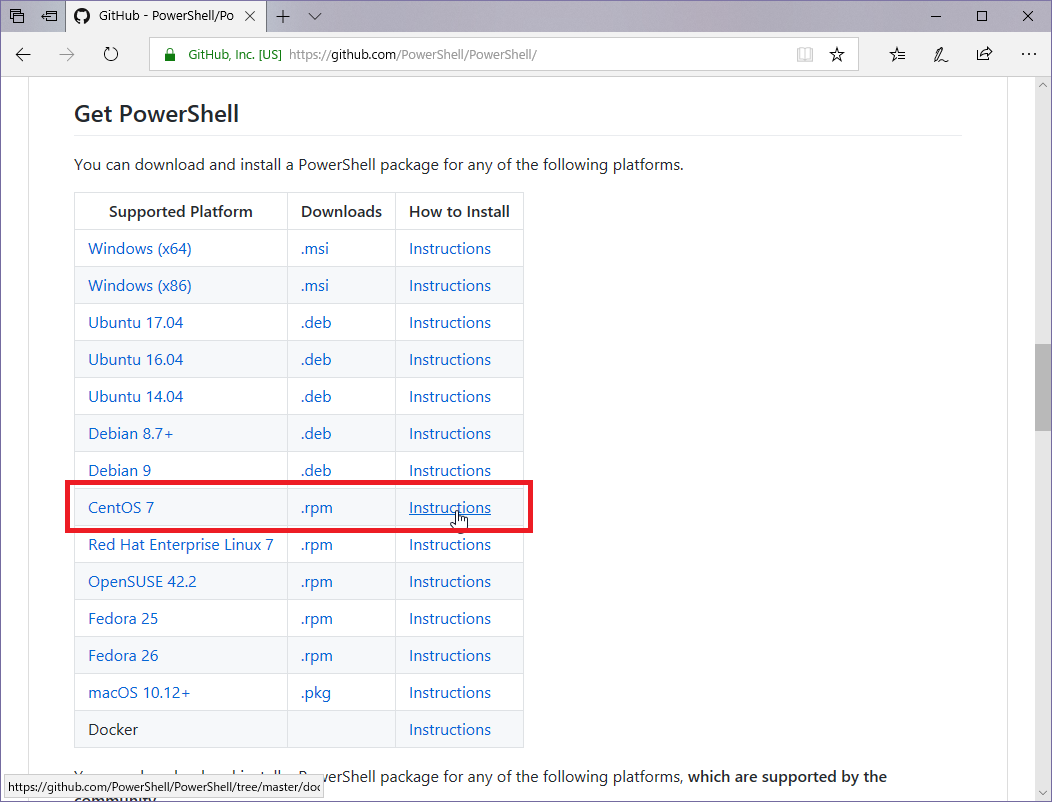Download the Fedora 26 .rpm
The width and height of the screenshot is (1052, 802).
point(317,656)
